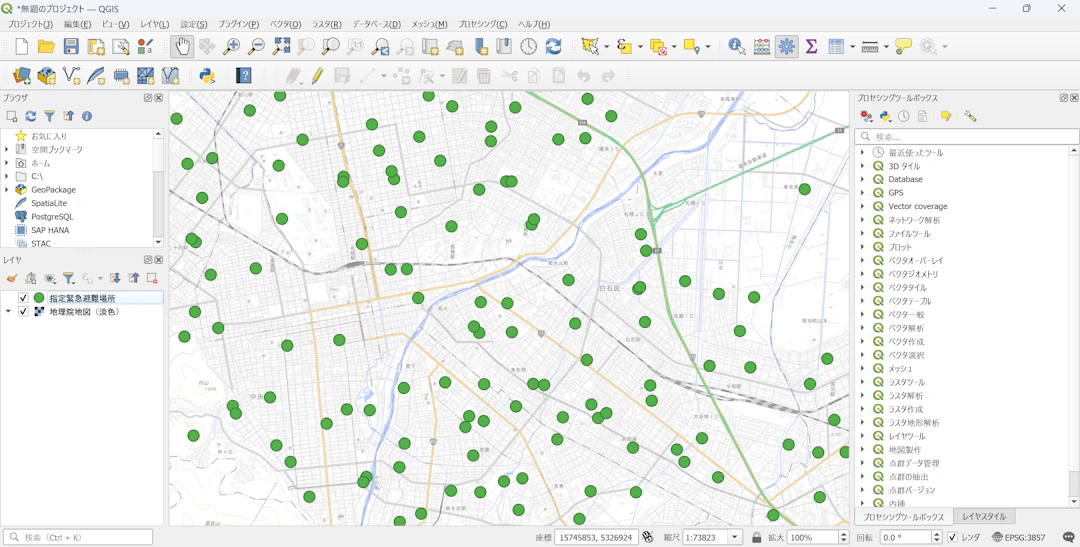Open the プロジェクト(J) menu
1080x547 pixels.
pos(30,24)
